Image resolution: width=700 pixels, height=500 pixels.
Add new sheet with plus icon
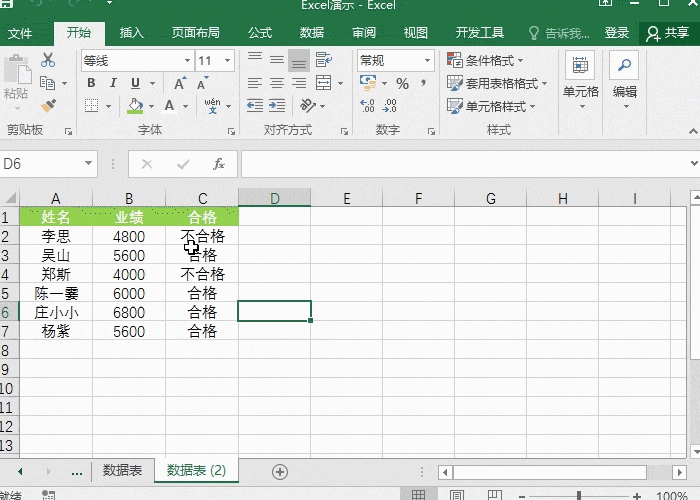pos(280,471)
